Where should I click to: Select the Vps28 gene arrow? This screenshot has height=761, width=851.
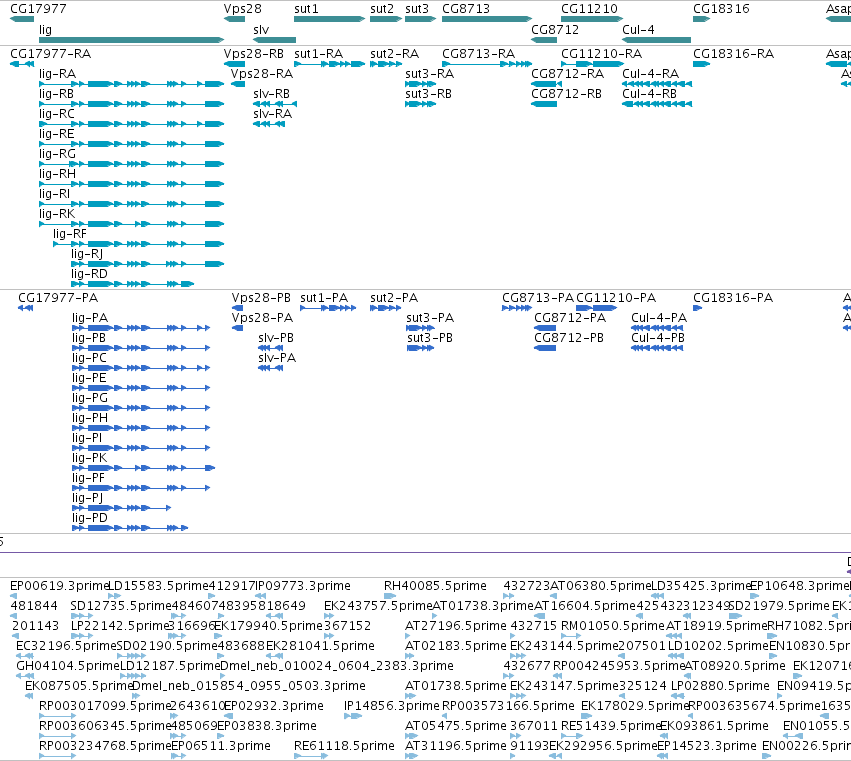[x=234, y=19]
